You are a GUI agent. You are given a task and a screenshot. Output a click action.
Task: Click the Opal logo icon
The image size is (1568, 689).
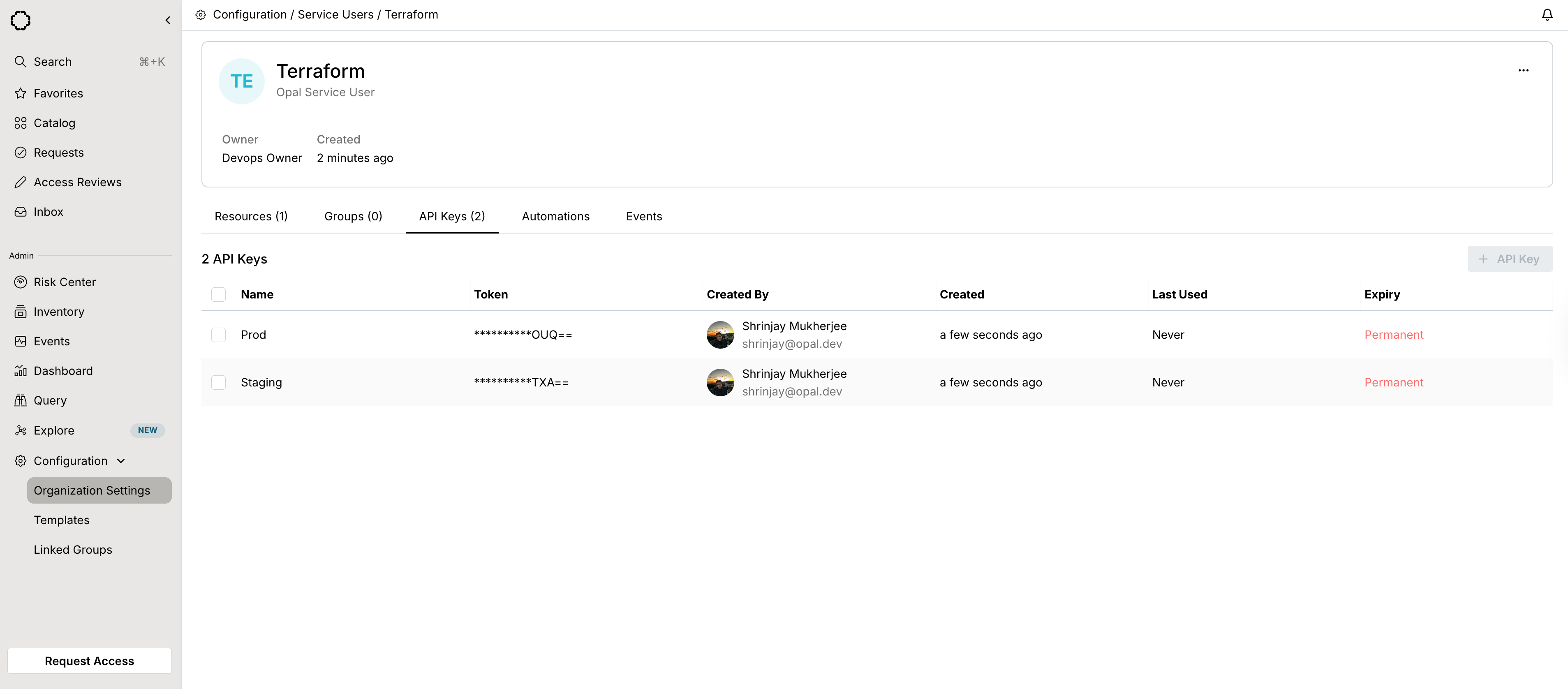pyautogui.click(x=21, y=20)
